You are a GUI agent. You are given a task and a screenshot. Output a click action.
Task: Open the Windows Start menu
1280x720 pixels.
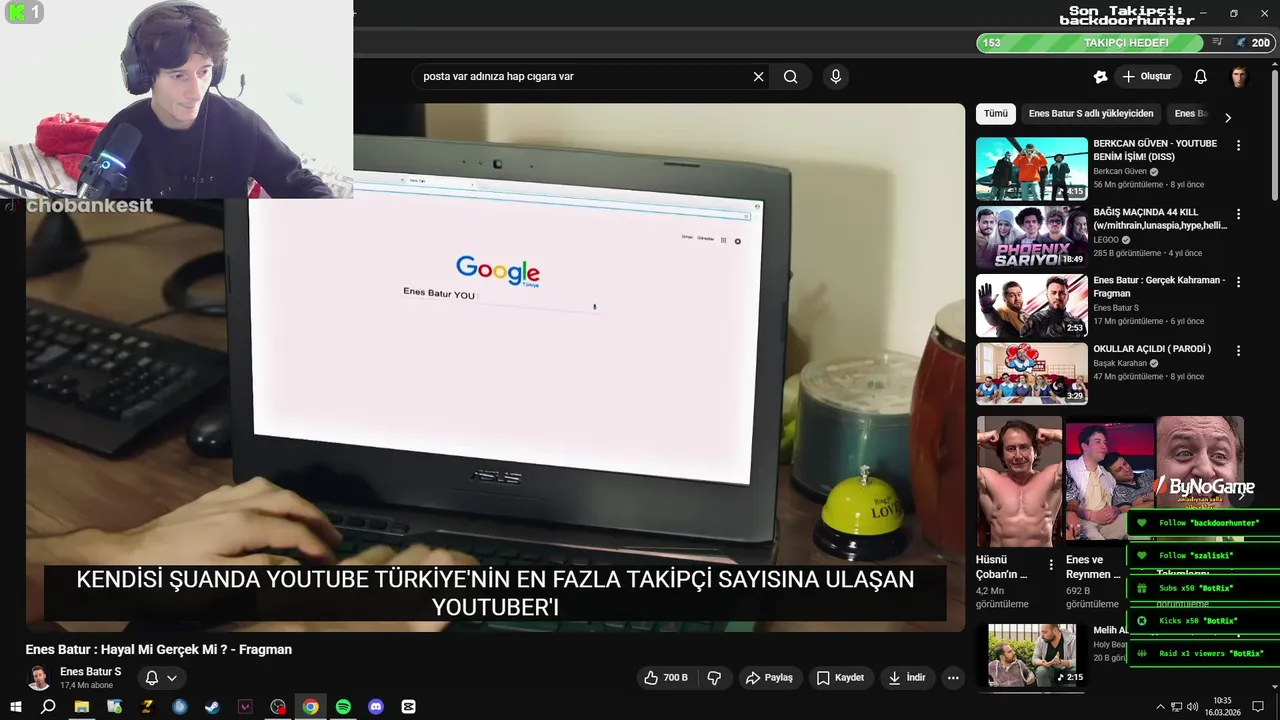pos(15,707)
